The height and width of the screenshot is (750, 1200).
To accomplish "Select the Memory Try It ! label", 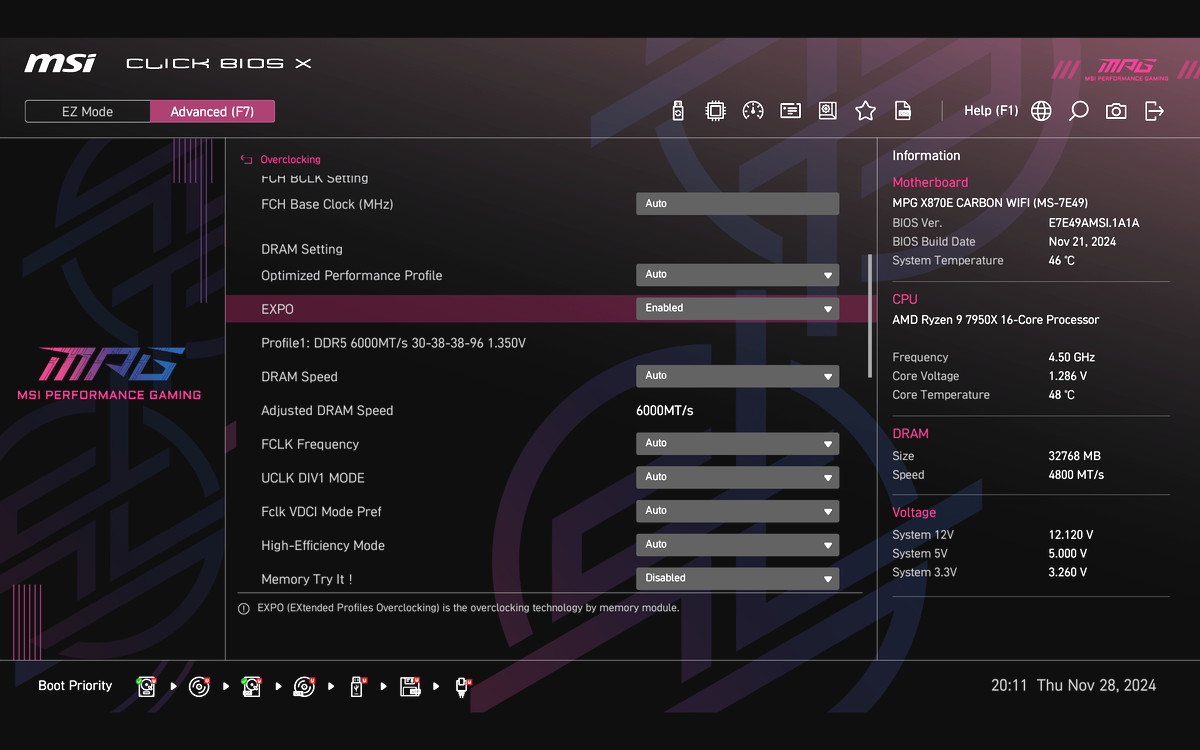I will pos(307,579).
